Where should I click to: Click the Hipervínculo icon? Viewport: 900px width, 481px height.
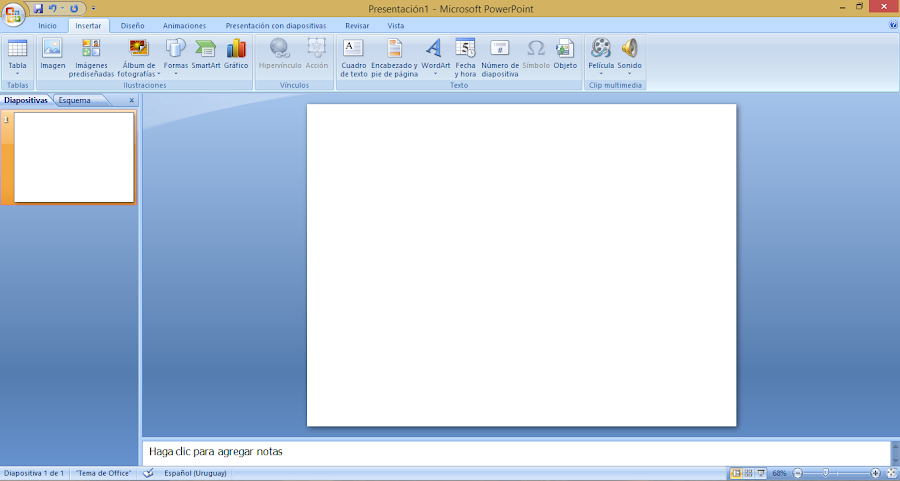pos(280,48)
